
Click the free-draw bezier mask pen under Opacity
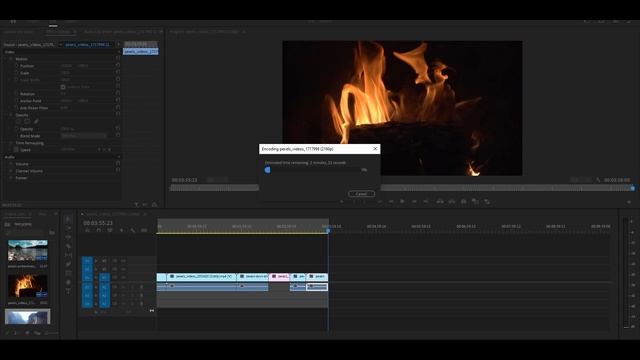pyautogui.click(x=36, y=122)
